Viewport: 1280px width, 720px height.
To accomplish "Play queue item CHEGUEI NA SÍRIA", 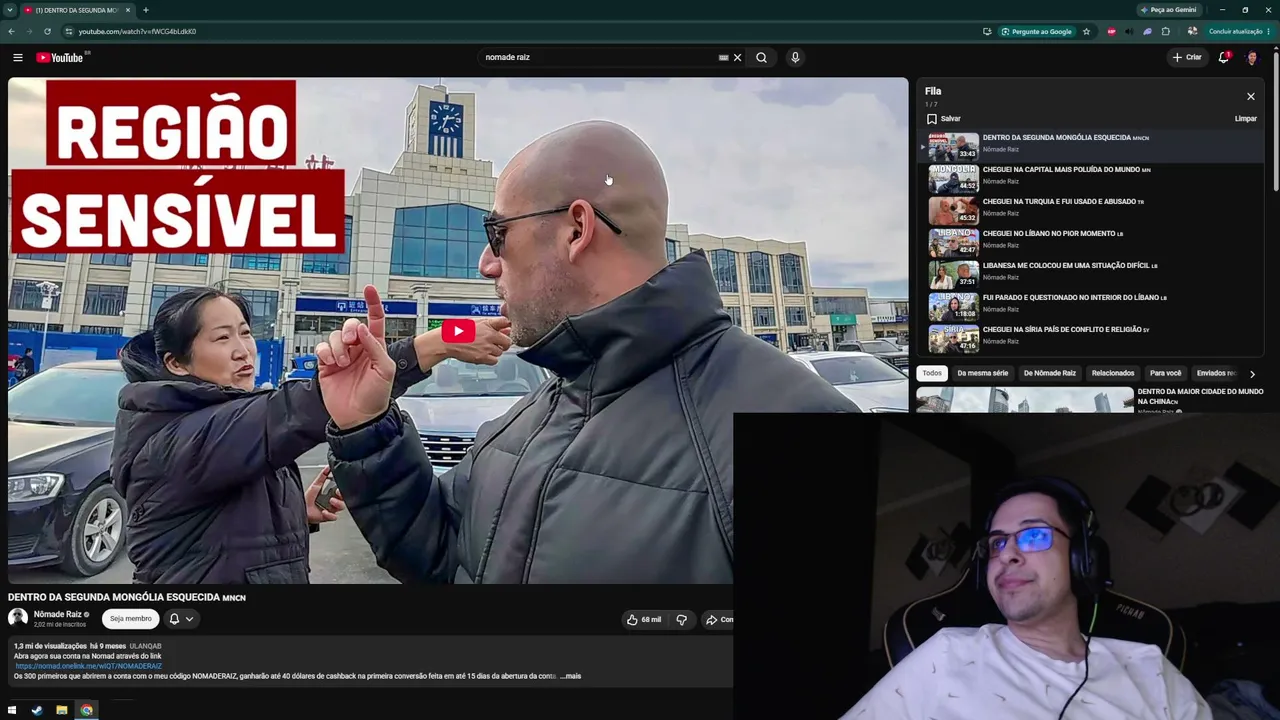I will (x=1090, y=340).
